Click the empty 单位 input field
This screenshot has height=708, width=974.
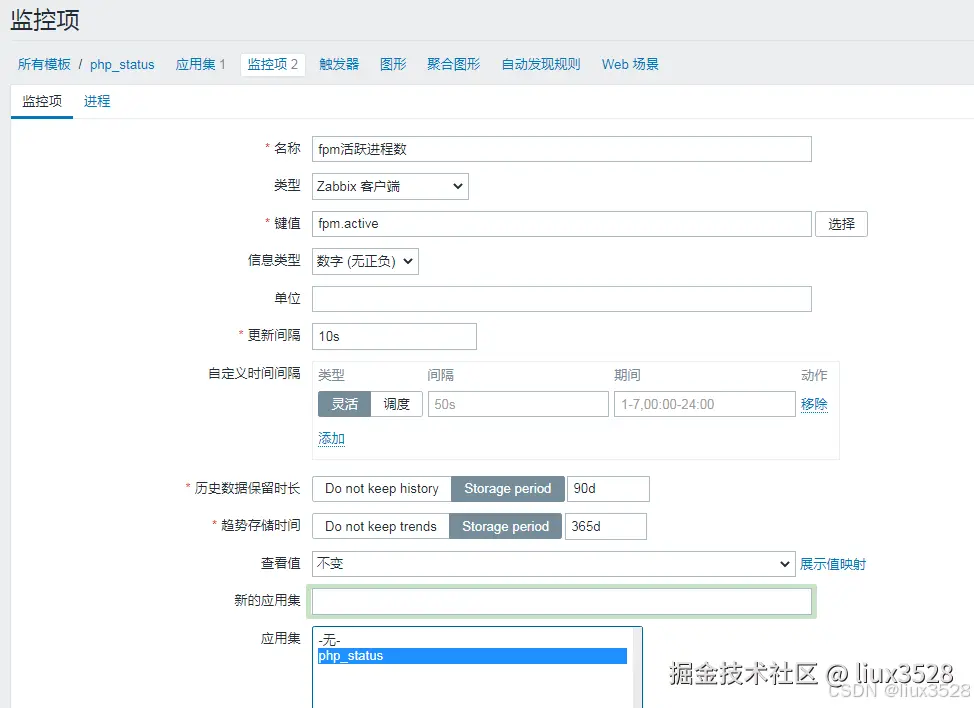click(x=562, y=299)
